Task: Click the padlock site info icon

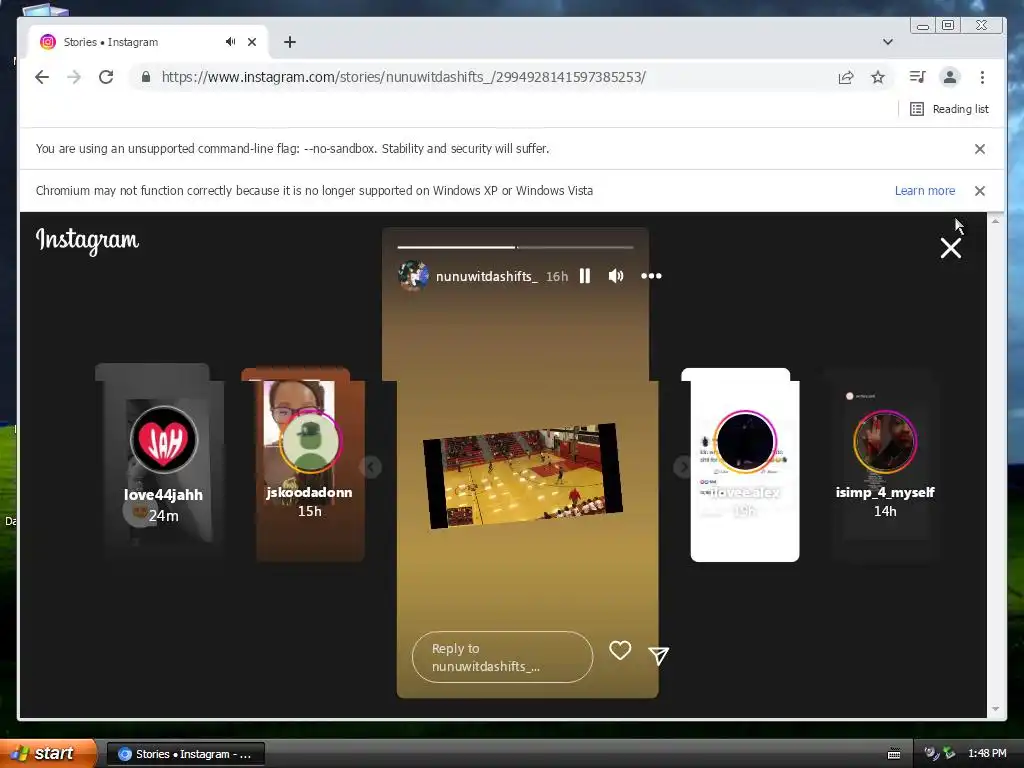Action: 146,77
